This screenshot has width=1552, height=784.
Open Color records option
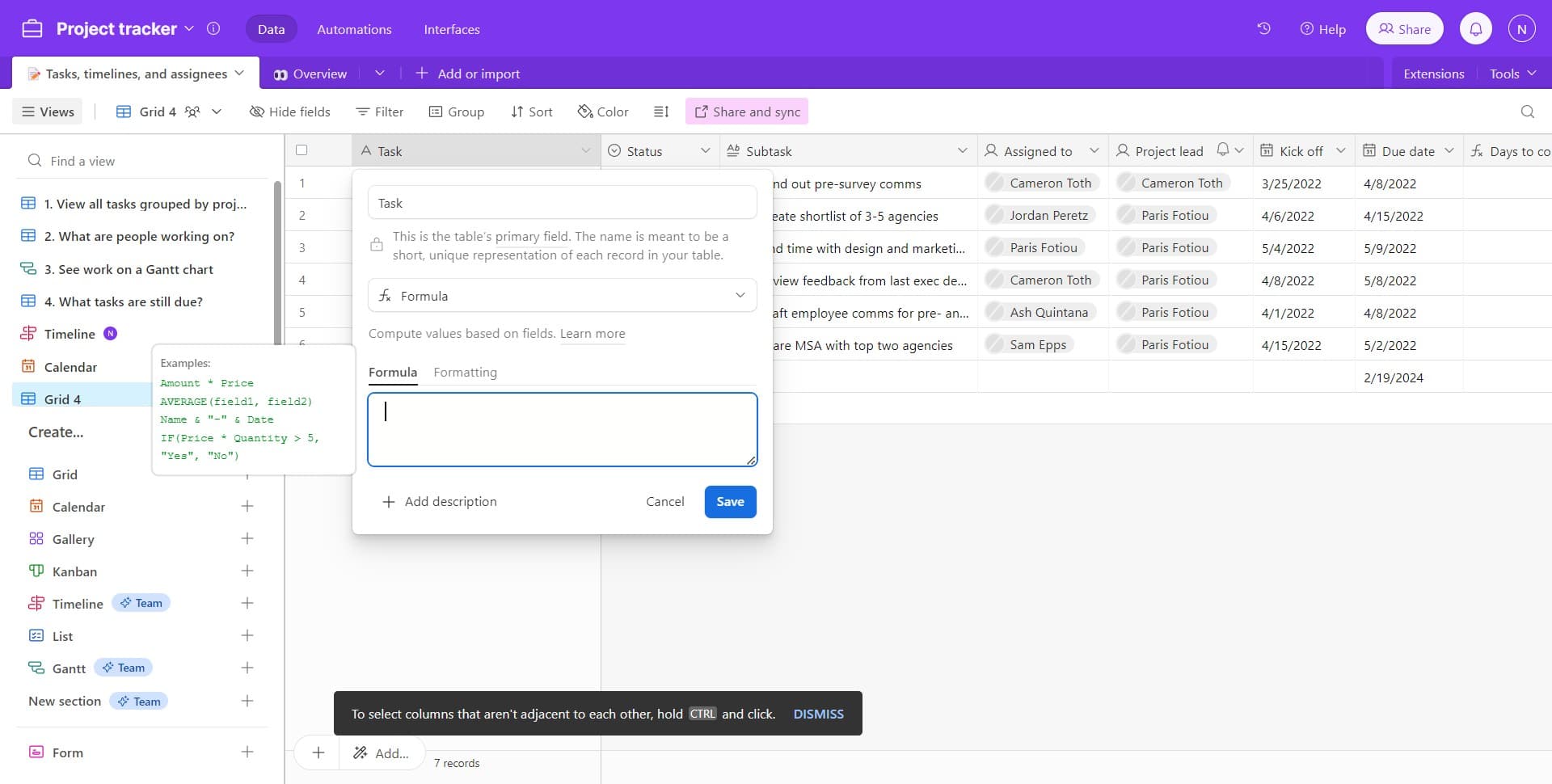coord(603,112)
